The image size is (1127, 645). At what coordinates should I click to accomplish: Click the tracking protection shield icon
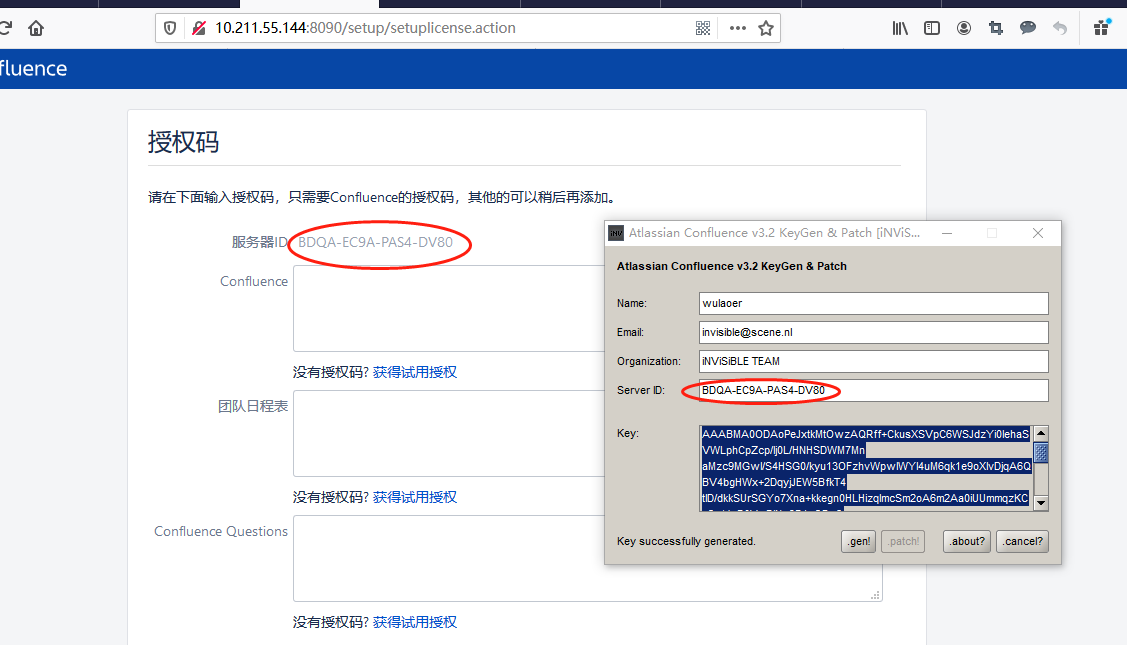[x=170, y=28]
